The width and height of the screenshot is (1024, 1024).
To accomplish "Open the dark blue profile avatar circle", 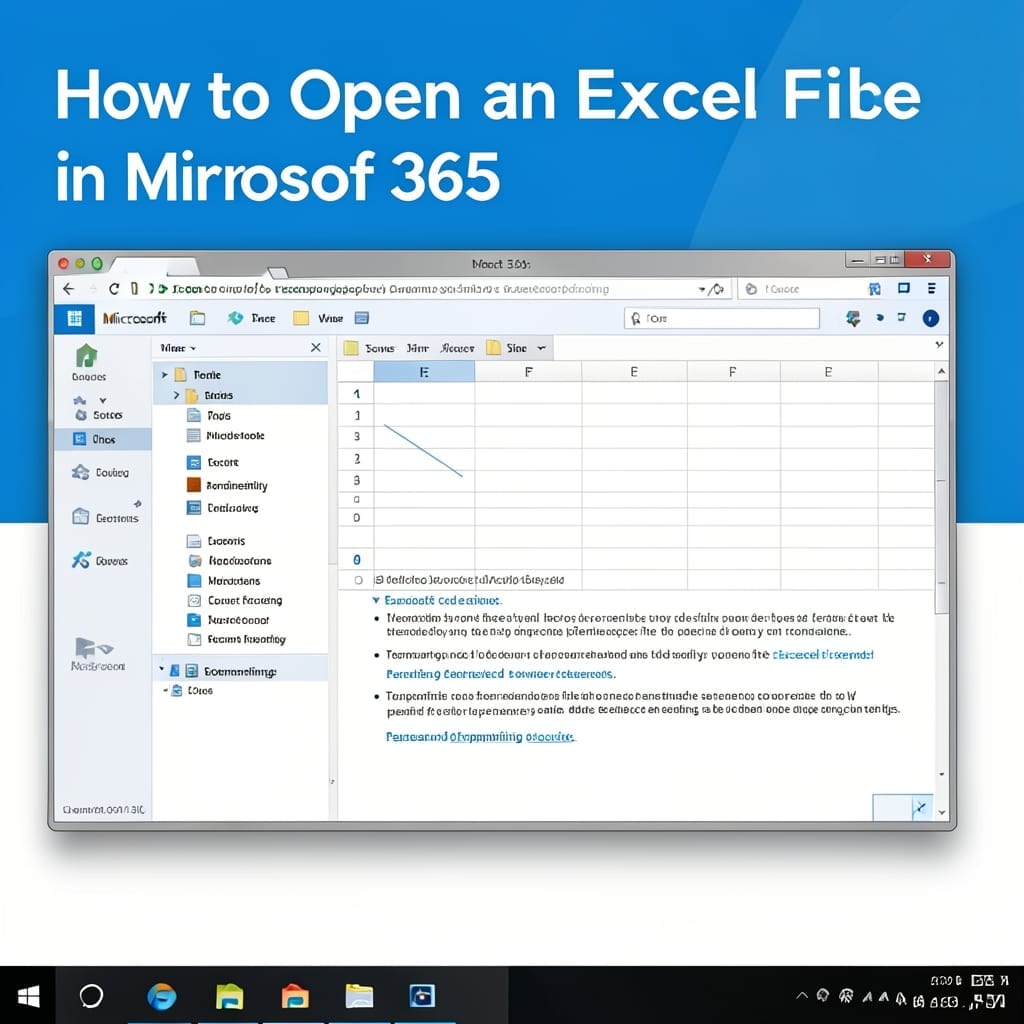I will point(931,318).
